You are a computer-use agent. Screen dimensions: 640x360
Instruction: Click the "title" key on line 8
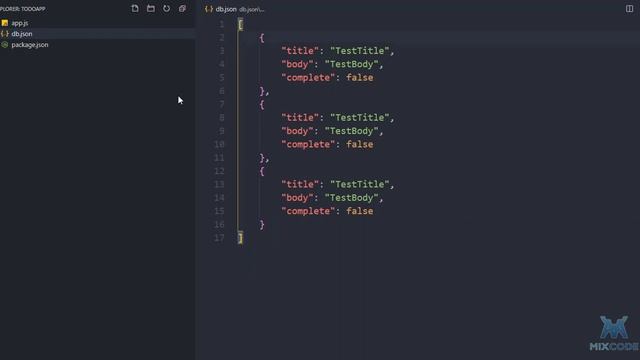pyautogui.click(x=300, y=118)
